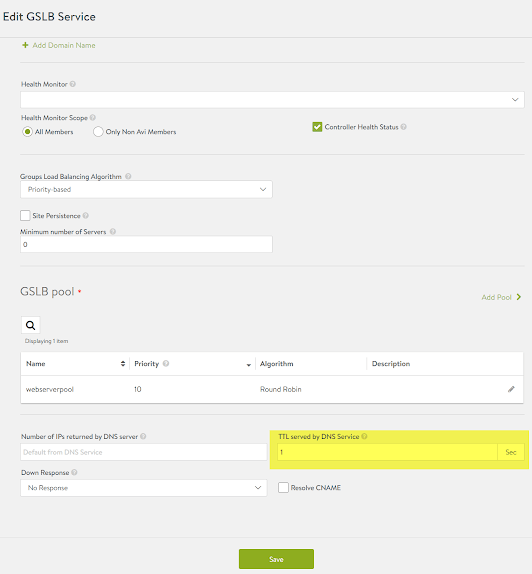Sort the pool table by Priority column
The height and width of the screenshot is (574, 532).
(249, 365)
